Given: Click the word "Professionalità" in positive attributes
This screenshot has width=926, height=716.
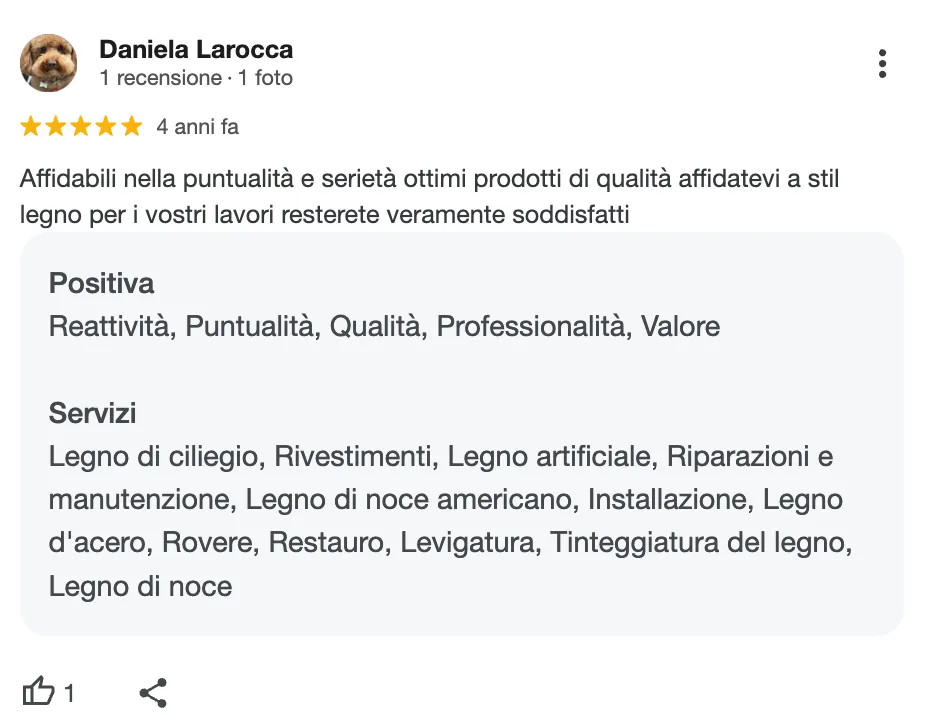Looking at the screenshot, I should [531, 327].
